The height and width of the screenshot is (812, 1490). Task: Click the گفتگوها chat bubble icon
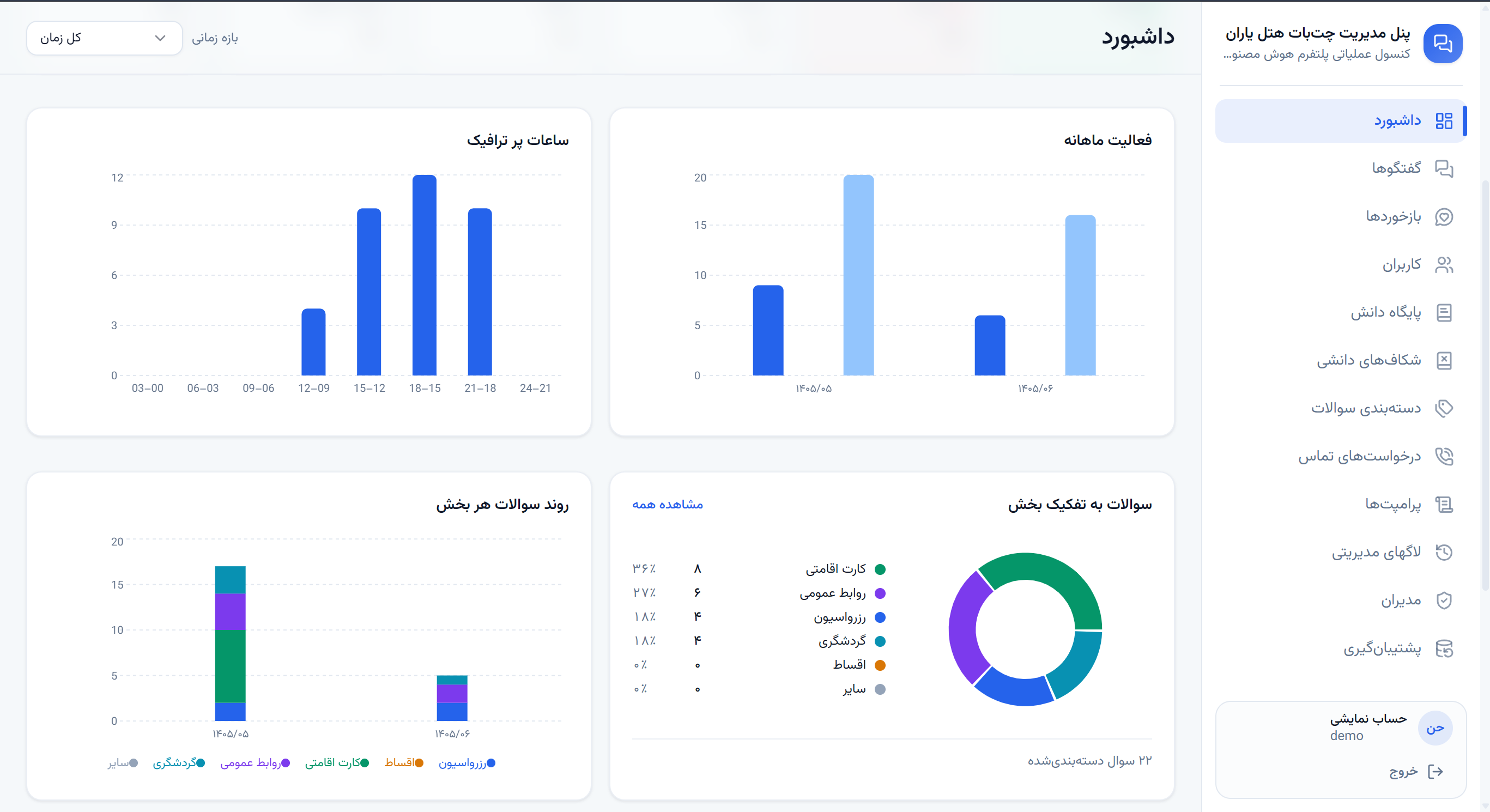(1444, 169)
